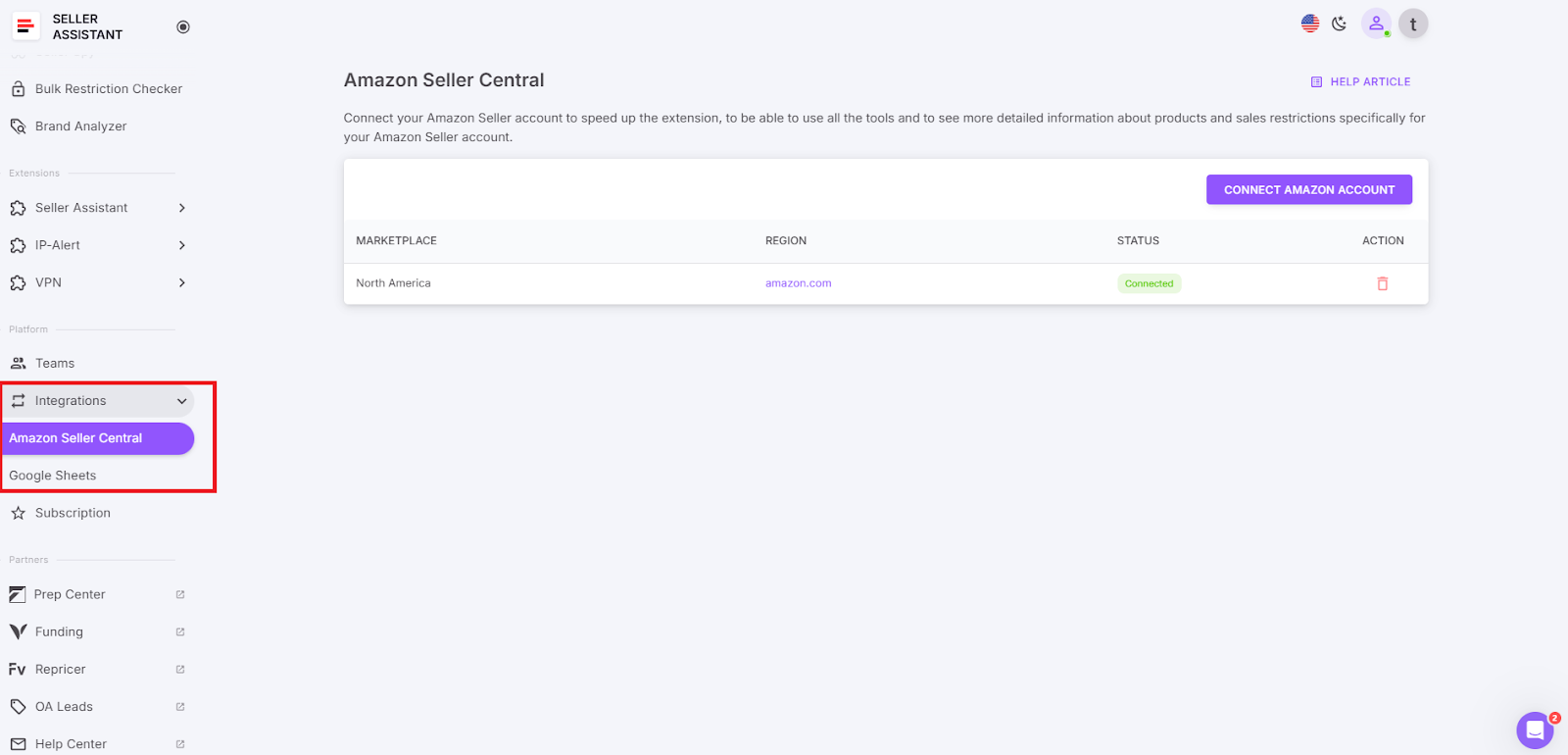Collapse the Integrations dropdown

click(181, 400)
